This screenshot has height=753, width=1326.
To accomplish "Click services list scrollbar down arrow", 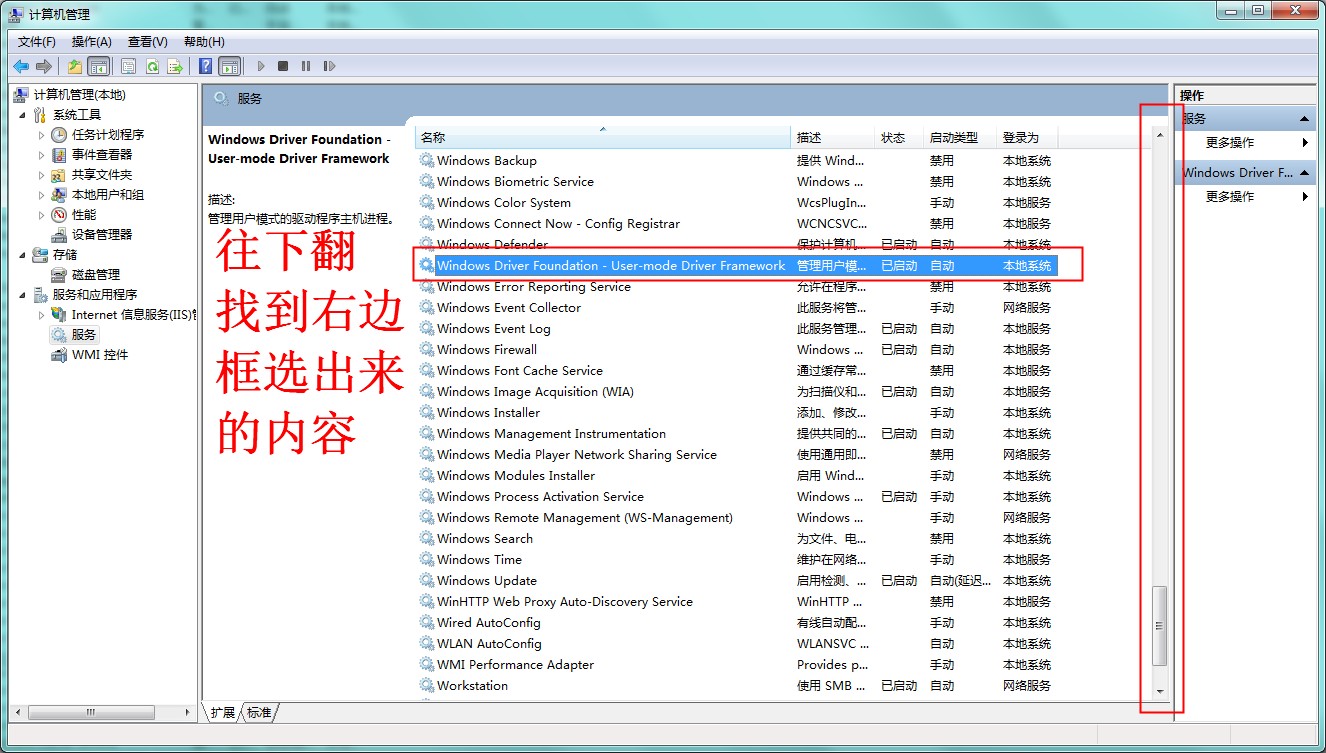I will click(x=1160, y=691).
